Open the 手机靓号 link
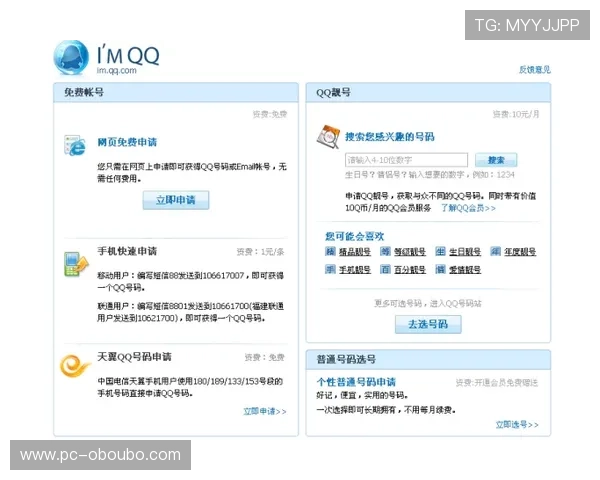The height and width of the screenshot is (480, 600). (x=355, y=270)
